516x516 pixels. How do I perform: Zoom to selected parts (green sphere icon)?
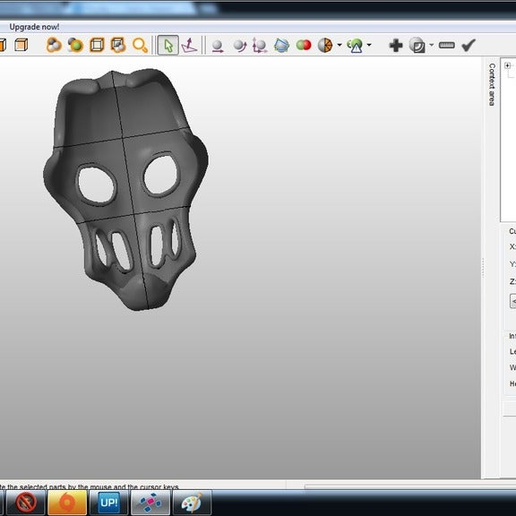coord(75,45)
